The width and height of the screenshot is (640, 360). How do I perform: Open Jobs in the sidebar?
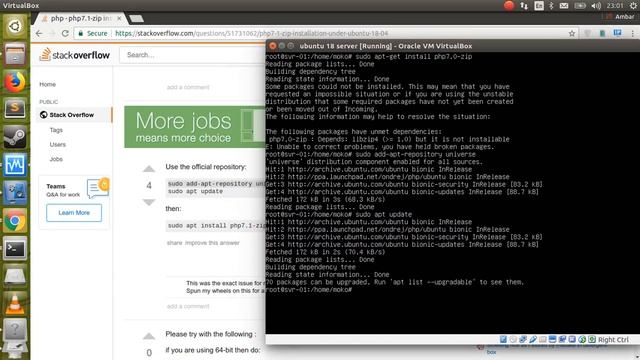tap(56, 159)
